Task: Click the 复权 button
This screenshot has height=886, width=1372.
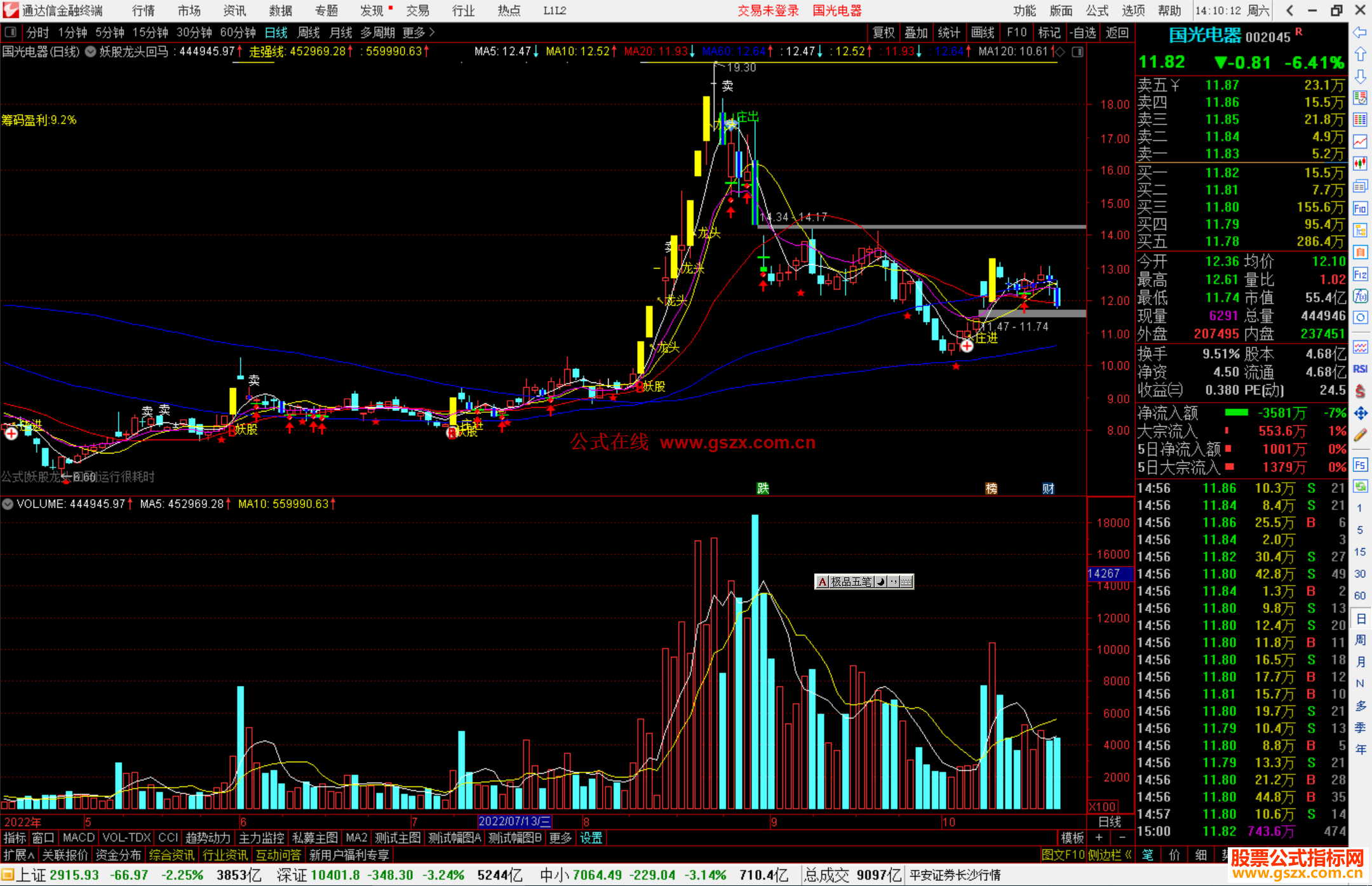Action: click(x=884, y=32)
